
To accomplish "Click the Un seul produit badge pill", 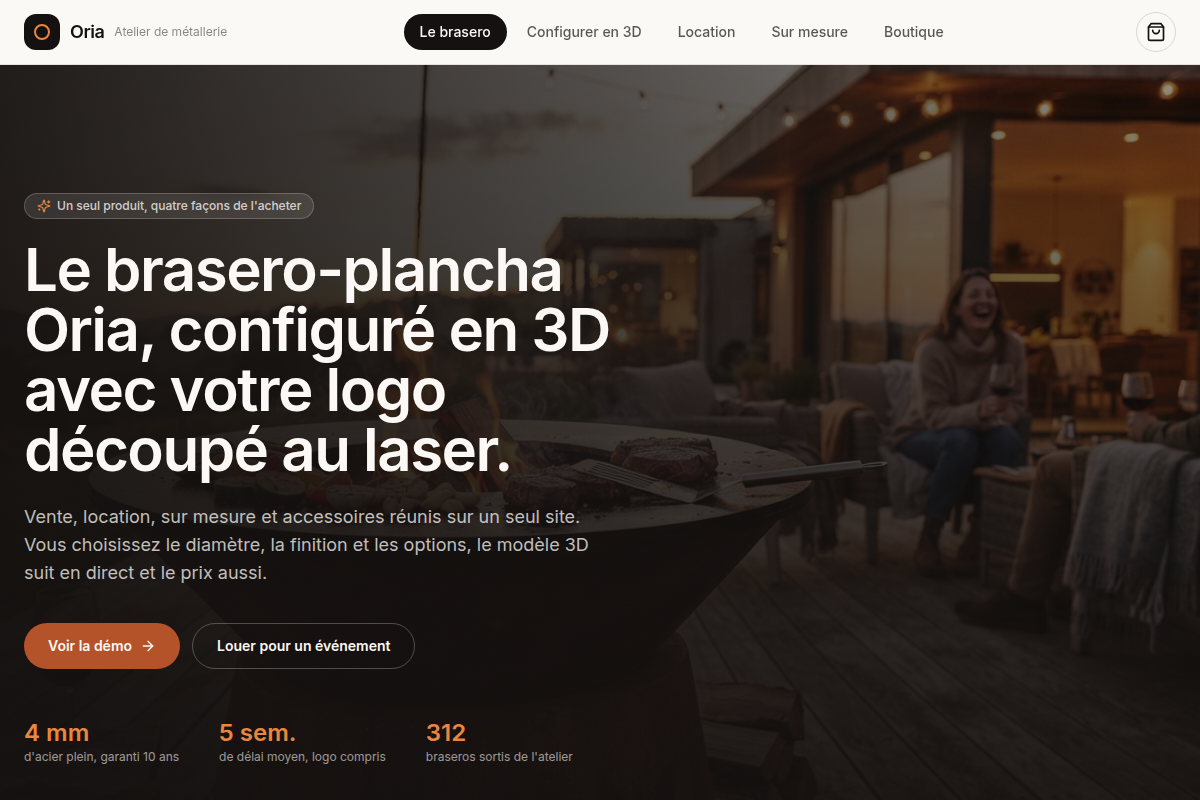I will pos(169,206).
